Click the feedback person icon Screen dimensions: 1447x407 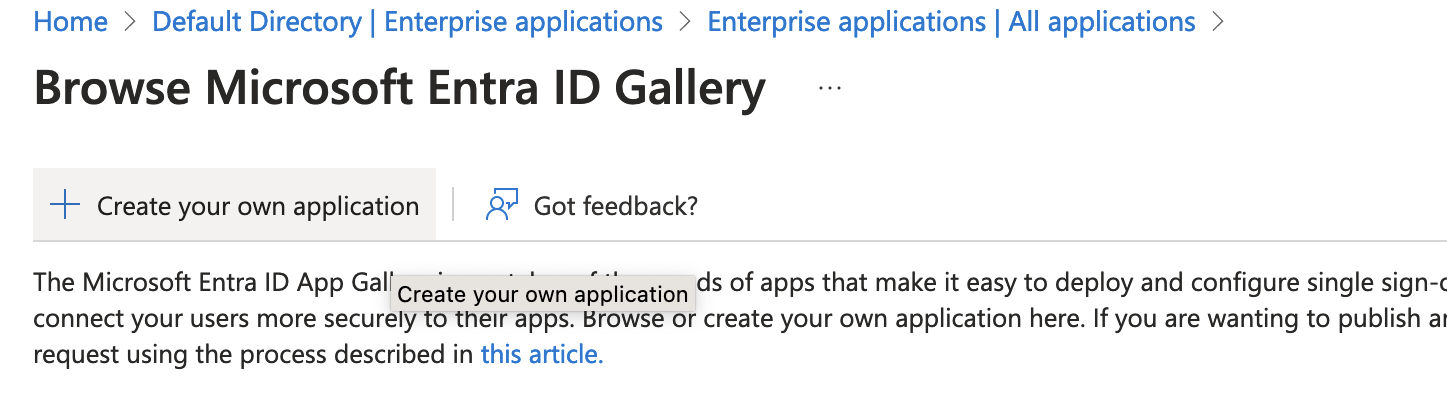pyautogui.click(x=501, y=205)
